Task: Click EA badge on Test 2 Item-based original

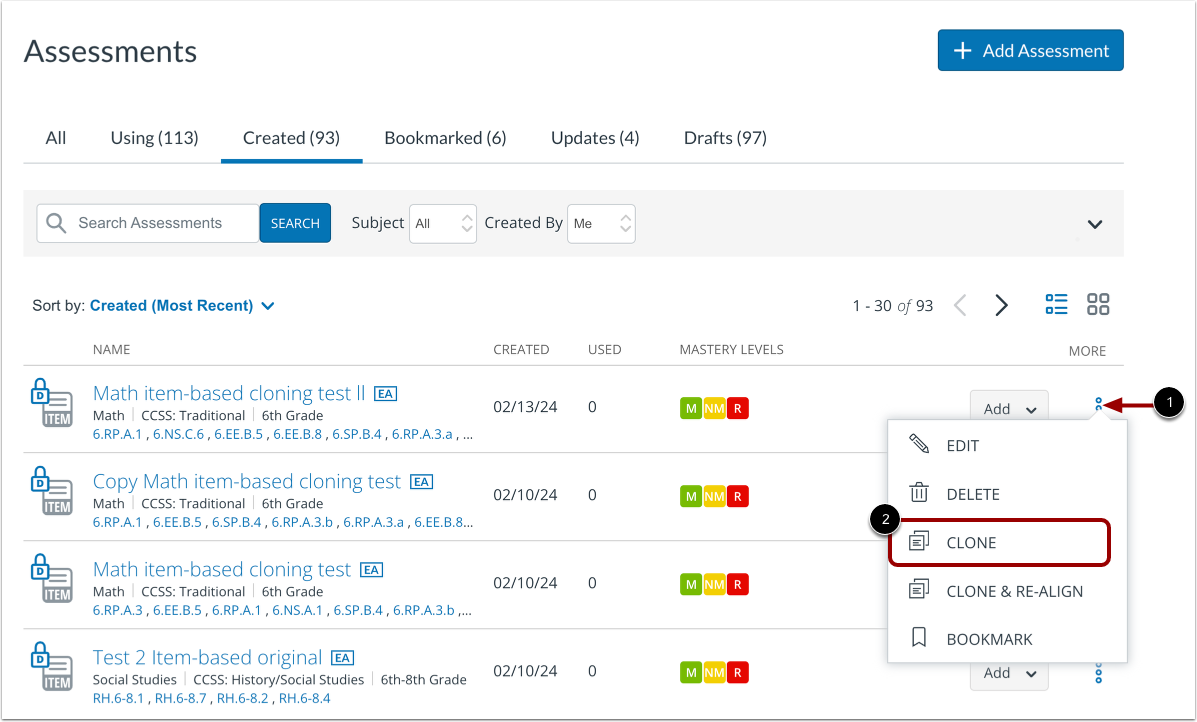Action: (x=342, y=658)
